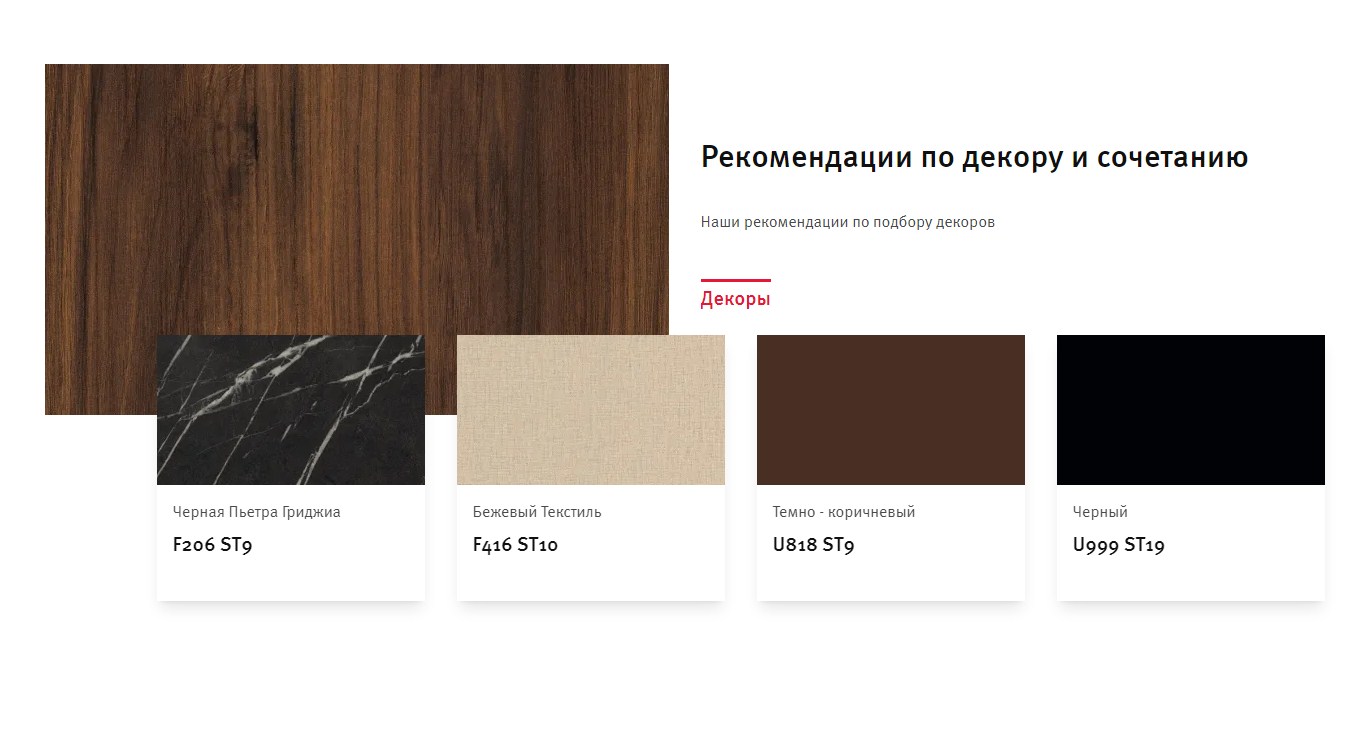Choose the dark brown U818 swatch image

[891, 410]
